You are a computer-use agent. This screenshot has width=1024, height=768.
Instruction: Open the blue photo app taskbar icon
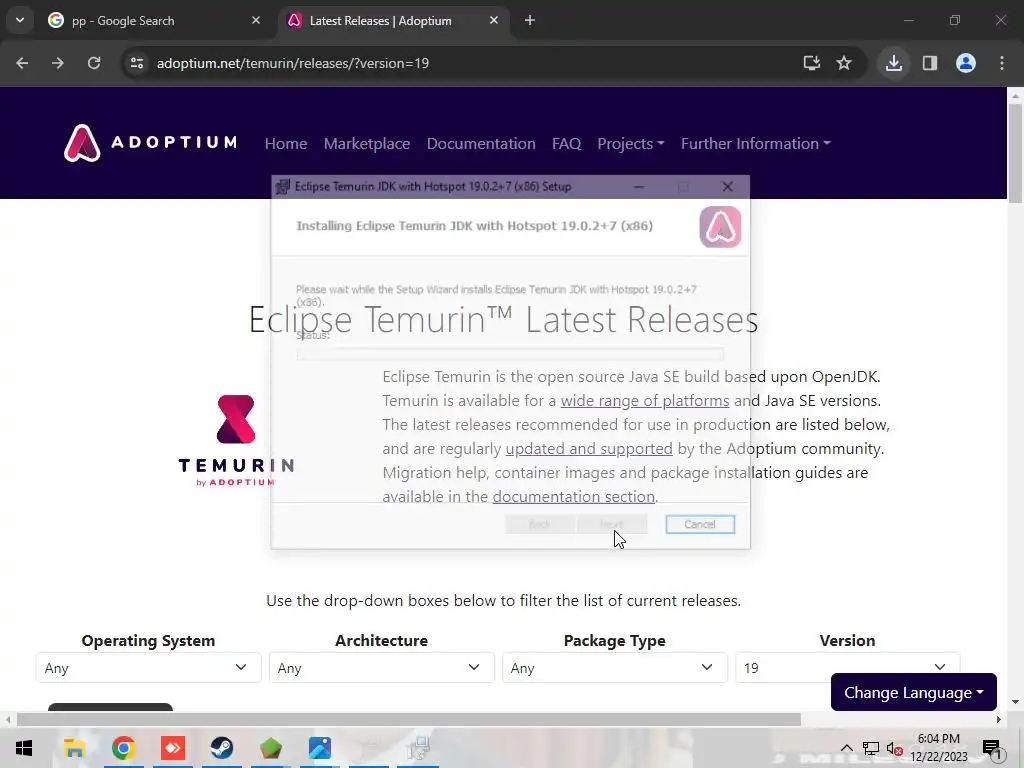pyautogui.click(x=320, y=748)
